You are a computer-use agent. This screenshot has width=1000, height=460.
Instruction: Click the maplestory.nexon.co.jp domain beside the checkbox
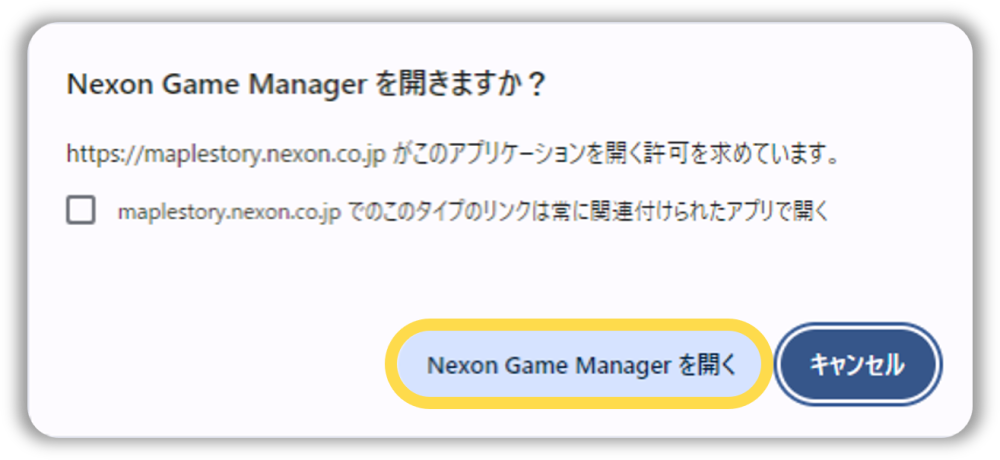pos(231,212)
